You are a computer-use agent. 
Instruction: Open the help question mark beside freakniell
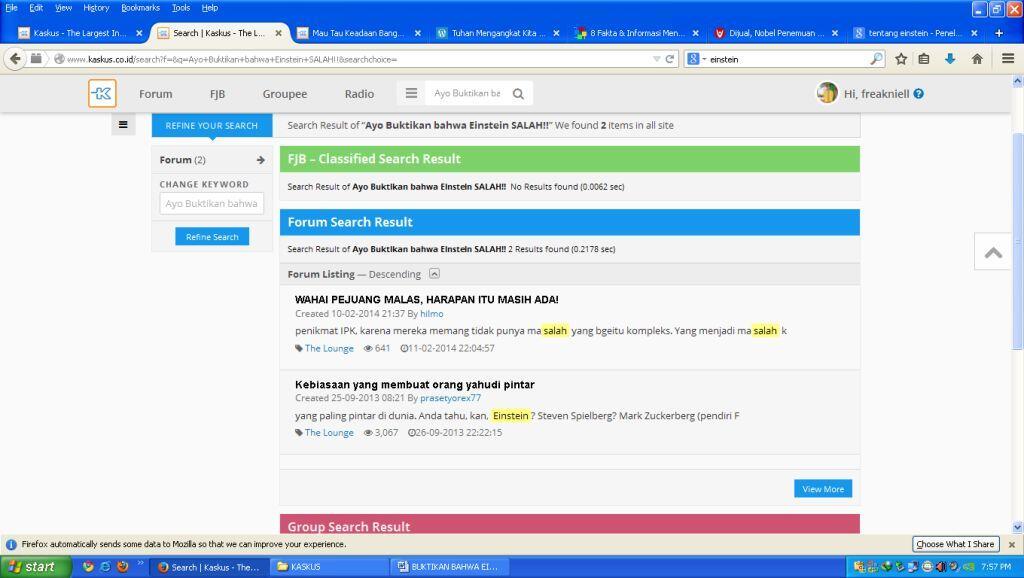(919, 93)
